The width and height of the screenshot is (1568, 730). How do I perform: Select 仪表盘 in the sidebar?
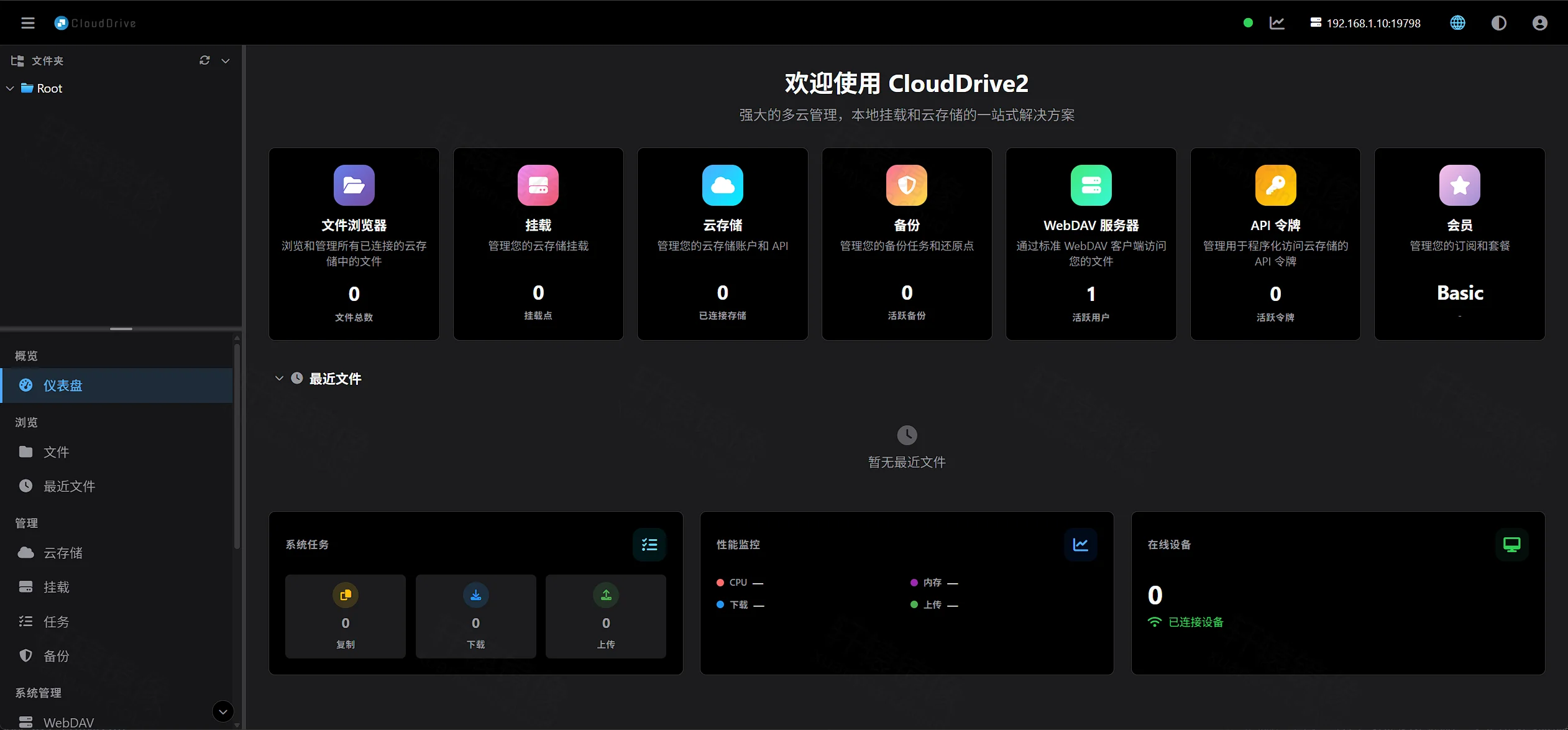[x=117, y=386]
